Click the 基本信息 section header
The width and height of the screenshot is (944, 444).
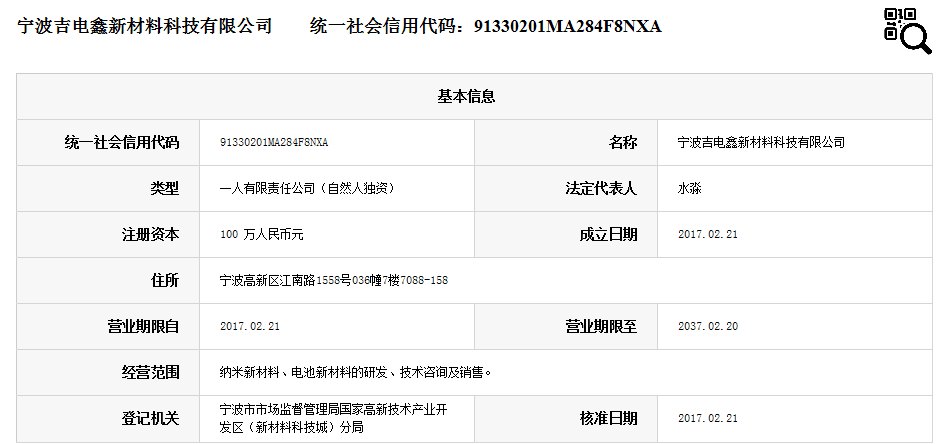pos(466,96)
